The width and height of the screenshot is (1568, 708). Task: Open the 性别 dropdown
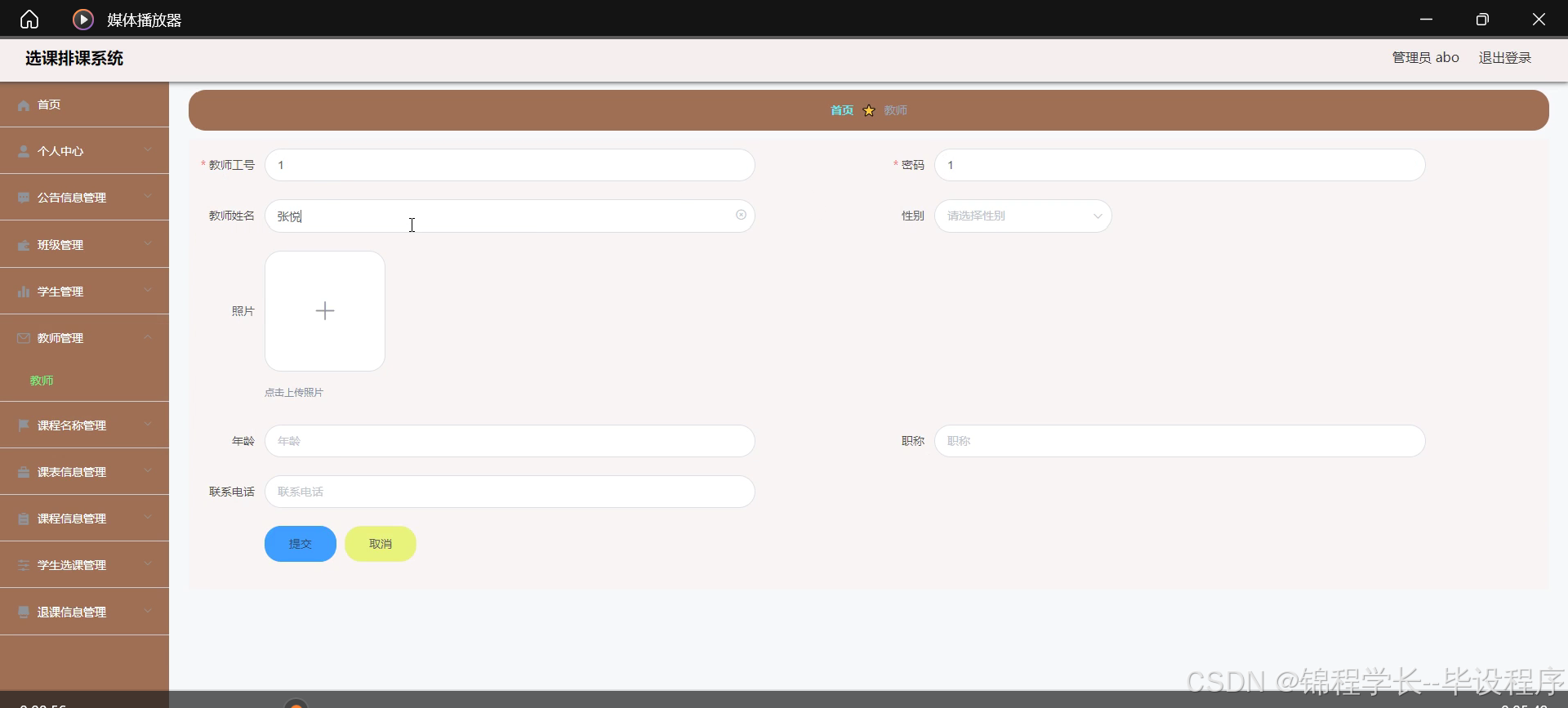point(1022,216)
